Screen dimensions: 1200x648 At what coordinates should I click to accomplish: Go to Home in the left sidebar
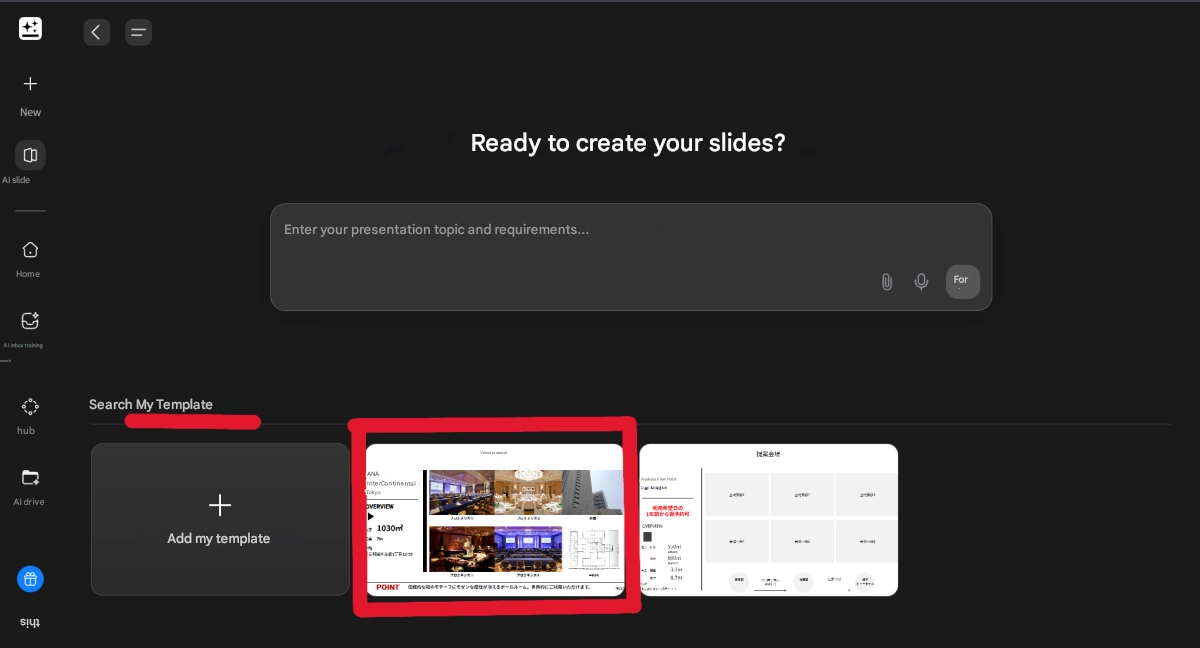click(x=30, y=250)
